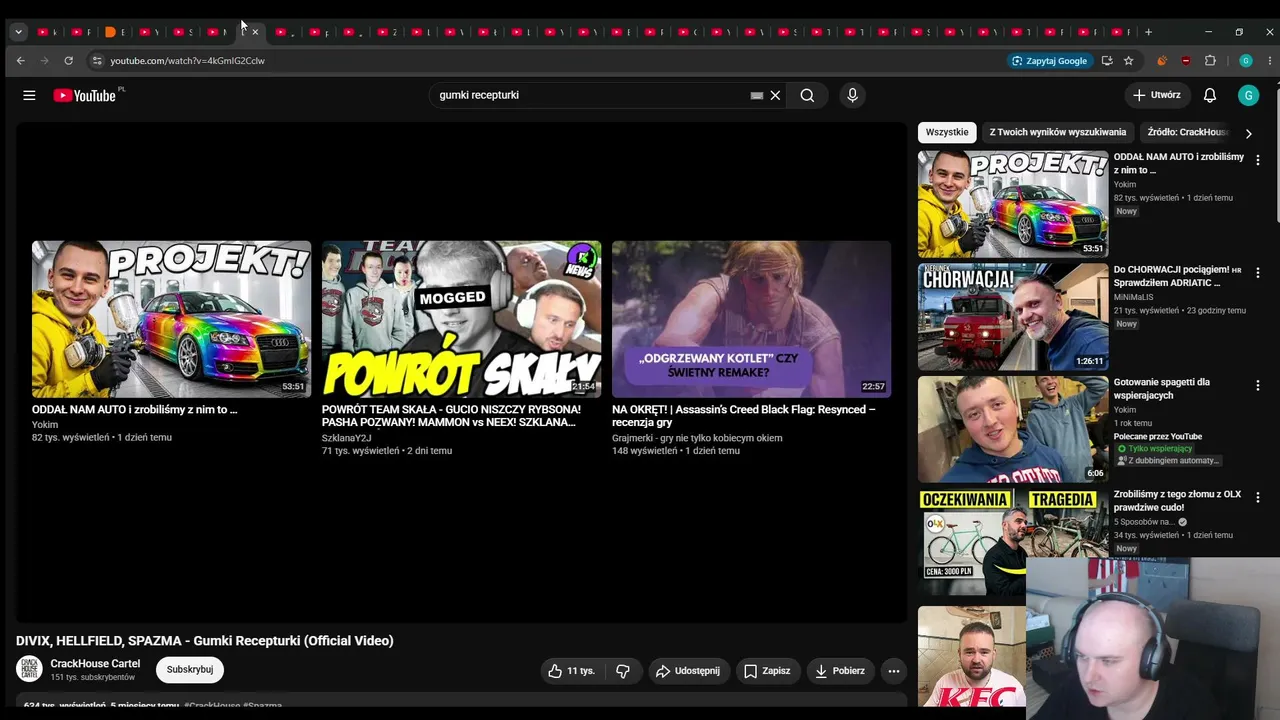Open sidebar title Zrobiliśmy z tego złomu z OLX
The width and height of the screenshot is (1280, 720).
(1178, 501)
